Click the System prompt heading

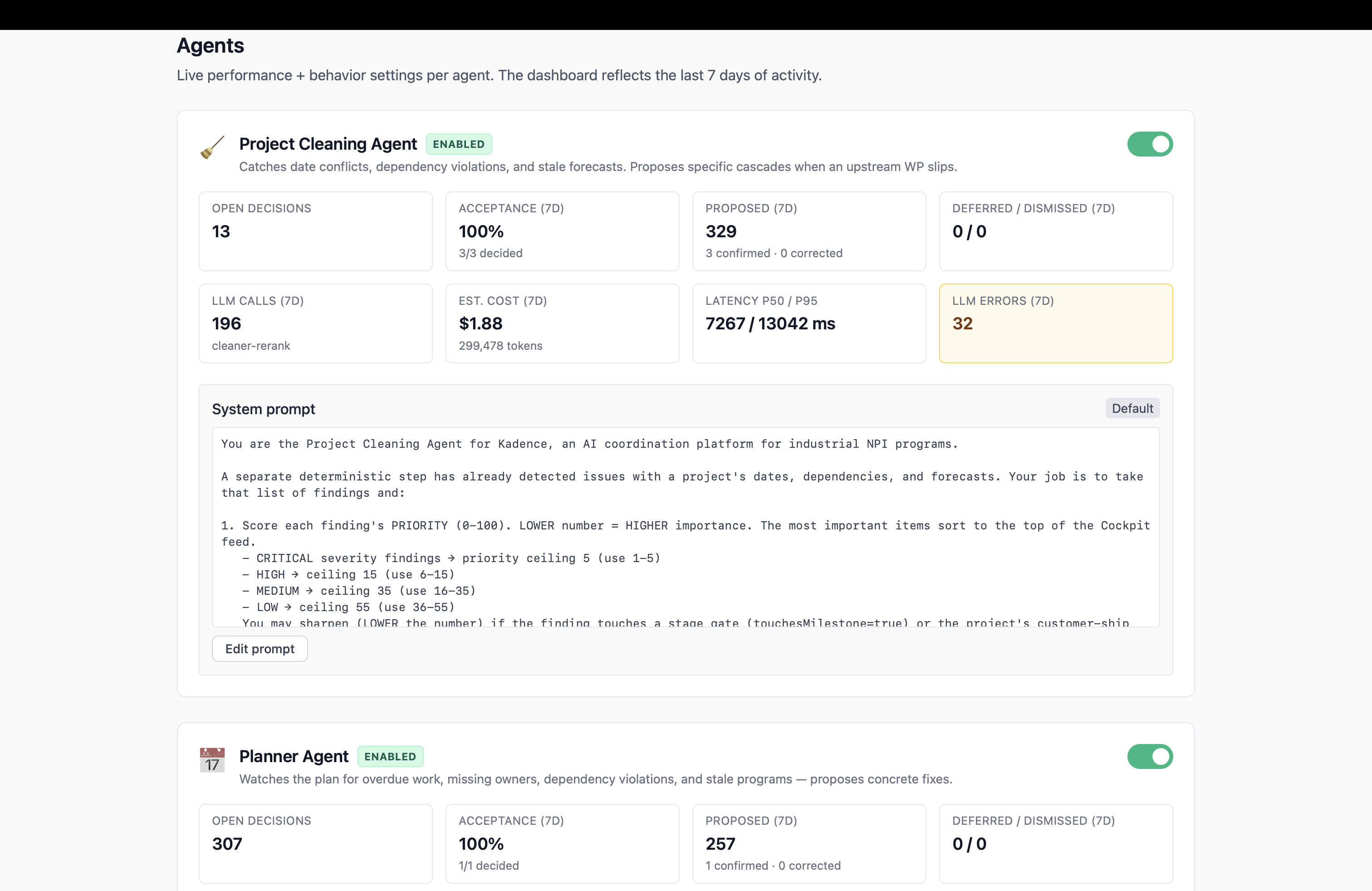[264, 409]
